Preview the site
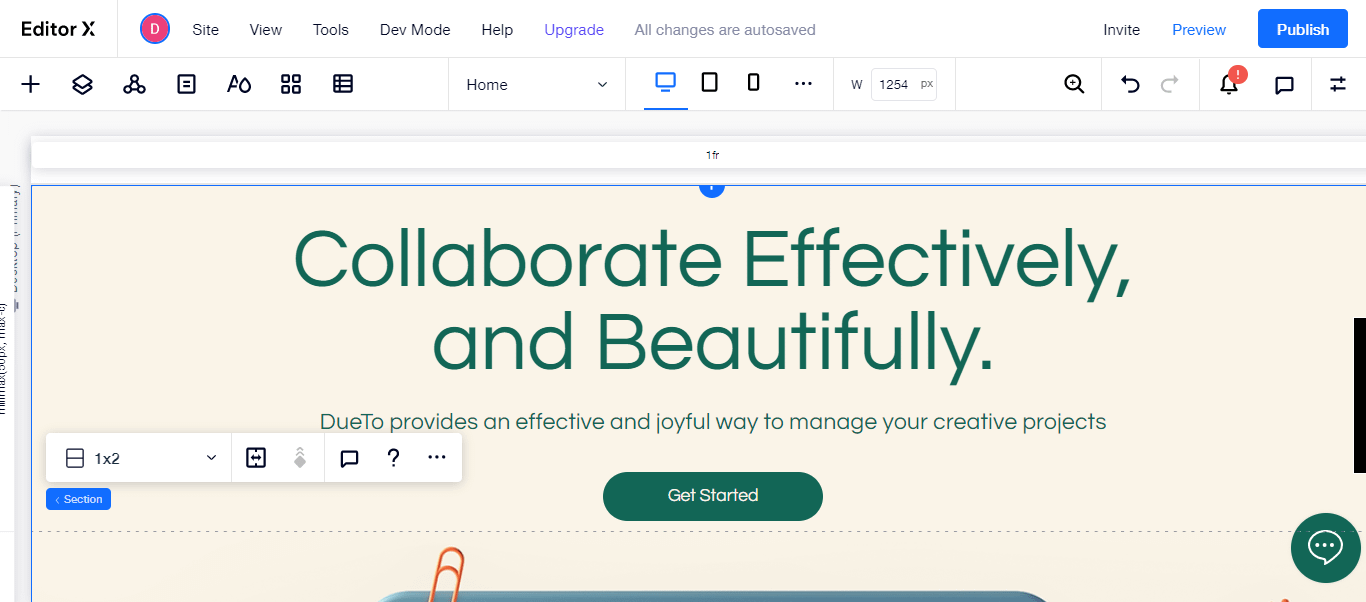This screenshot has width=1366, height=602. coord(1198,29)
